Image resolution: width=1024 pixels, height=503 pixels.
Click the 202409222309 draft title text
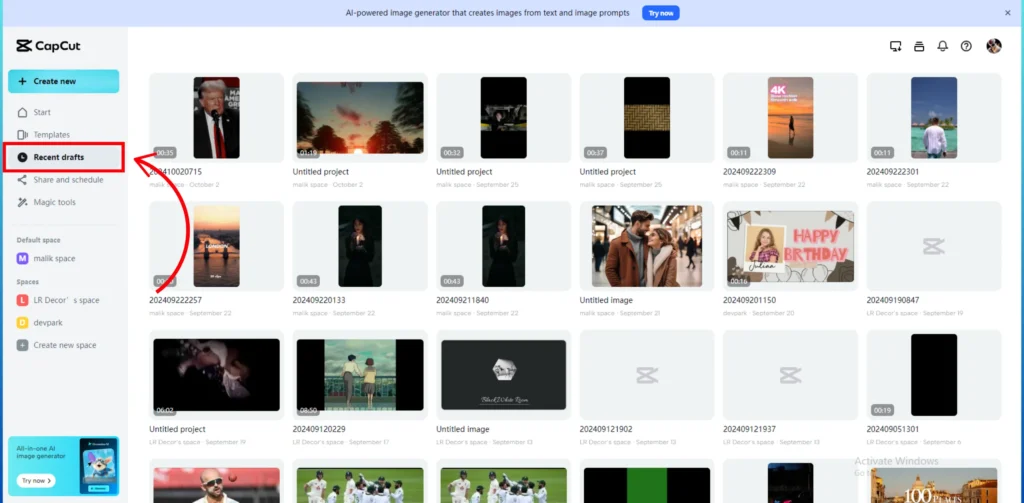click(749, 172)
